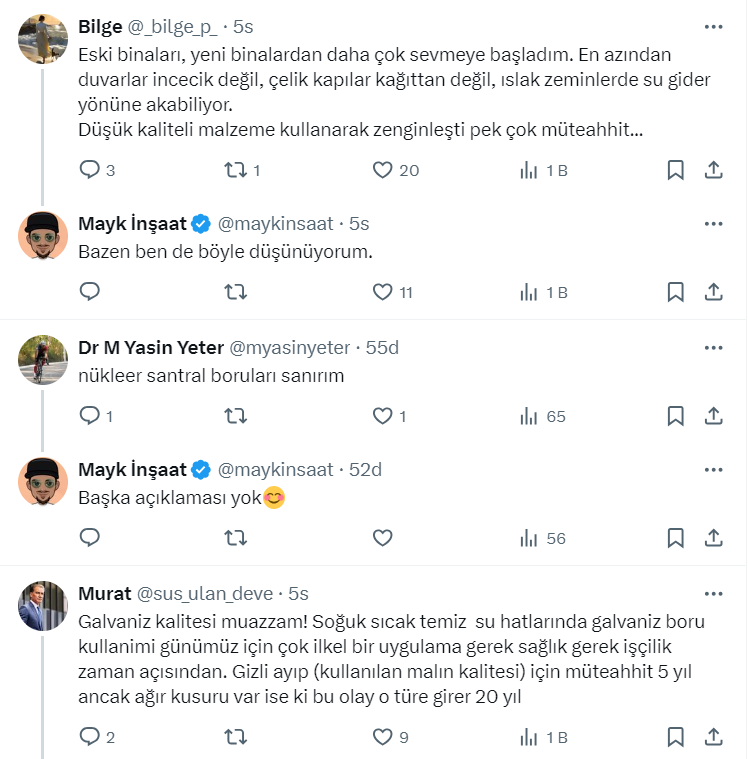Click Dr M Yasin Yeter's profile picture
748x759 pixels.
tap(43, 361)
